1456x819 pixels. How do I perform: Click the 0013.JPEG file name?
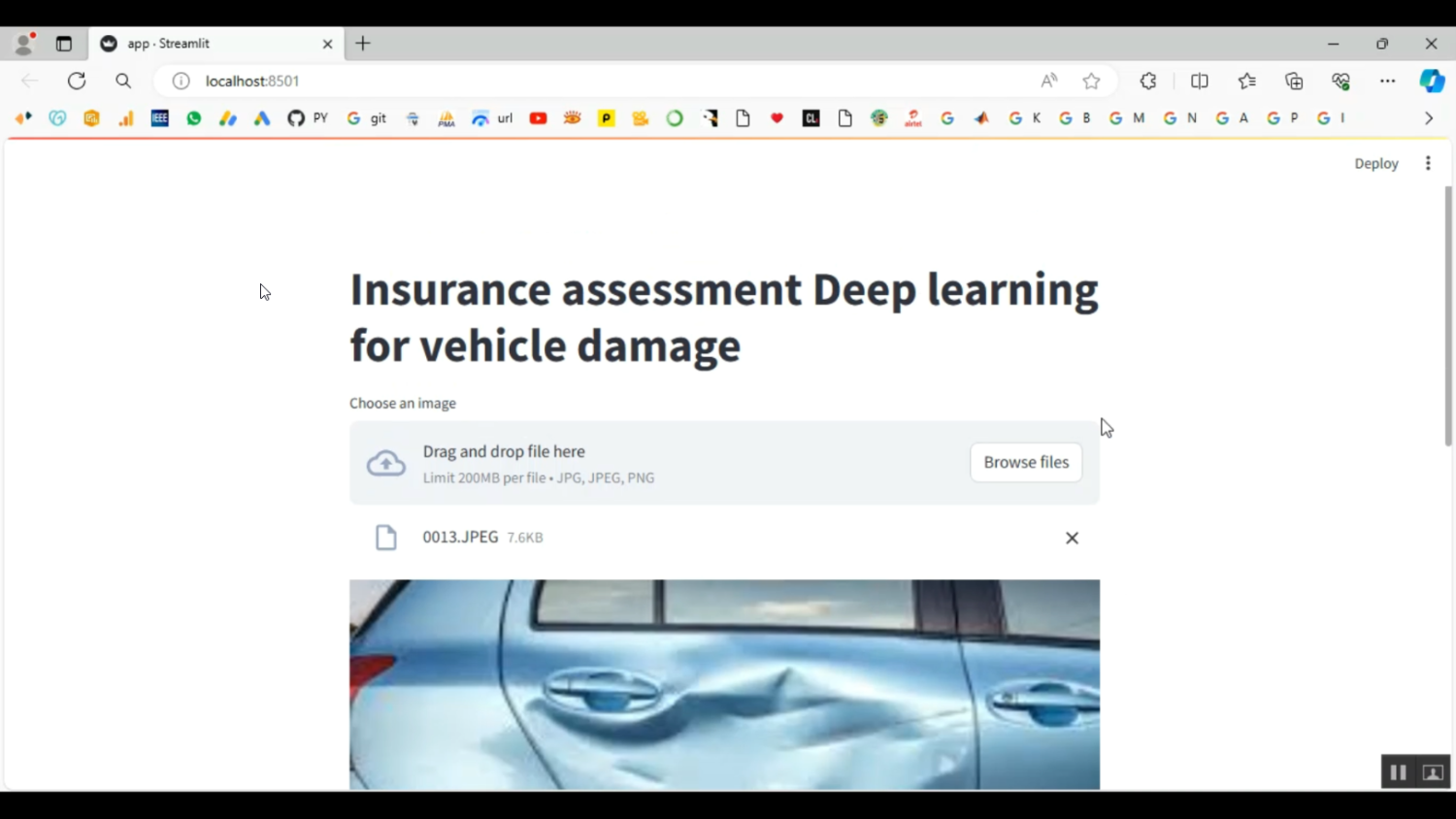tap(460, 537)
